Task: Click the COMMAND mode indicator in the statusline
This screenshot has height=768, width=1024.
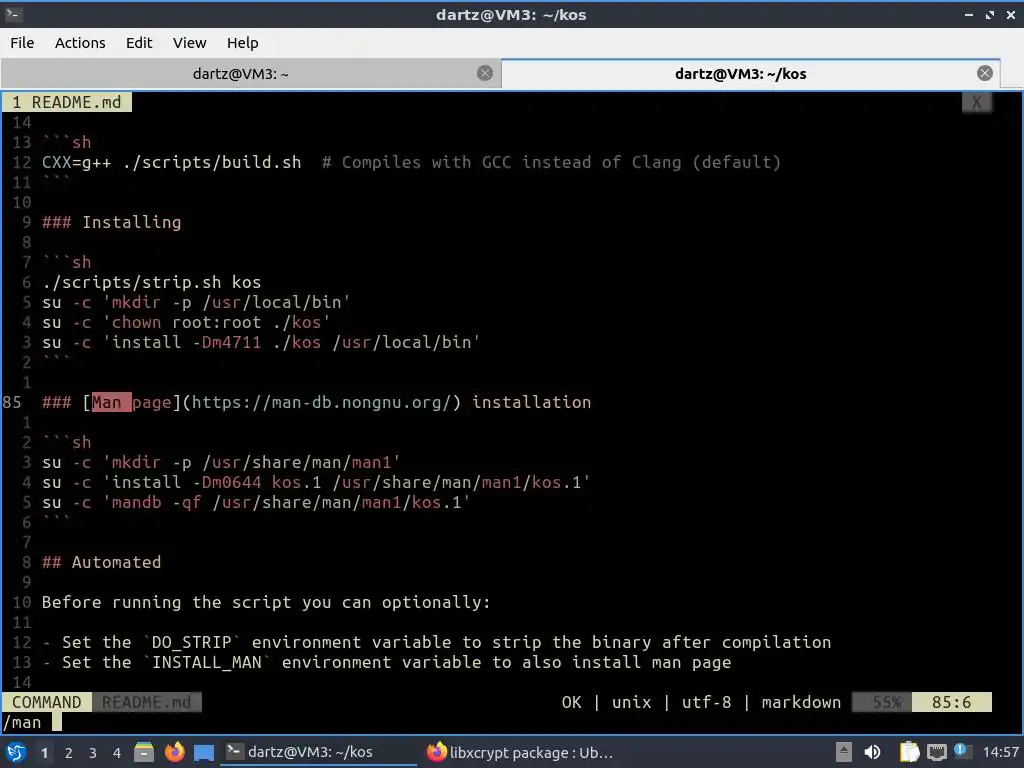Action: pyautogui.click(x=46, y=702)
